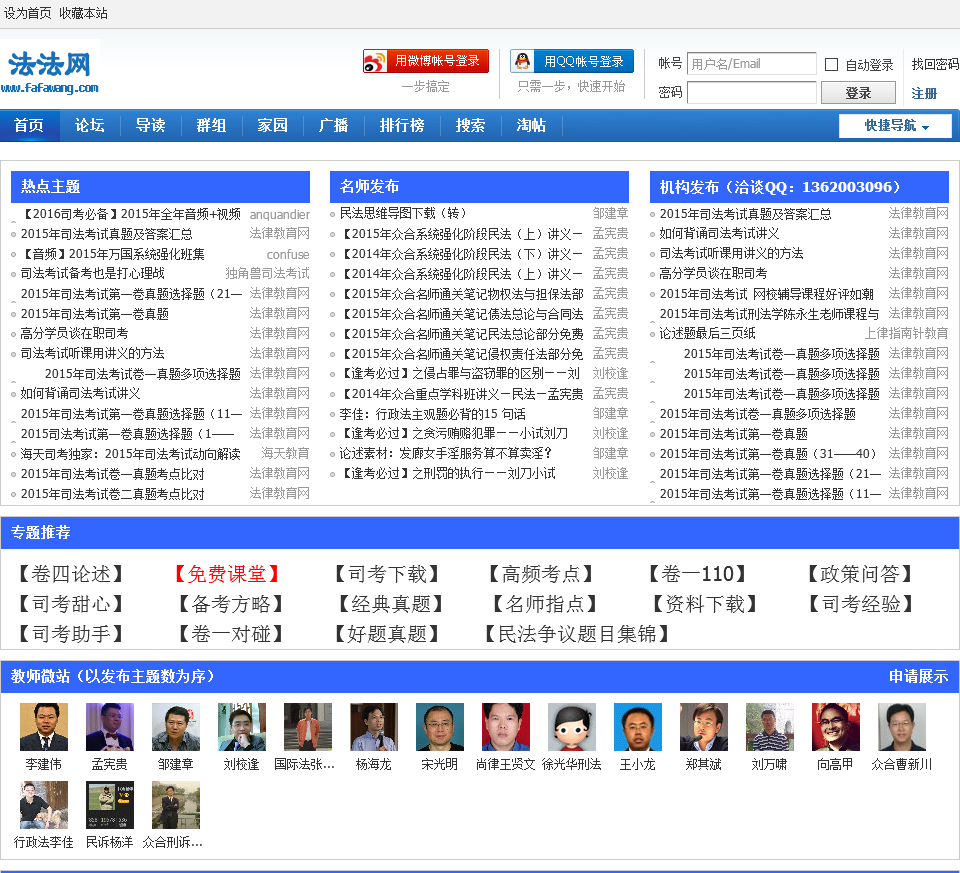This screenshot has width=960, height=873.
Task: Open 民法思维导图下载（转） post
Action: coord(403,213)
